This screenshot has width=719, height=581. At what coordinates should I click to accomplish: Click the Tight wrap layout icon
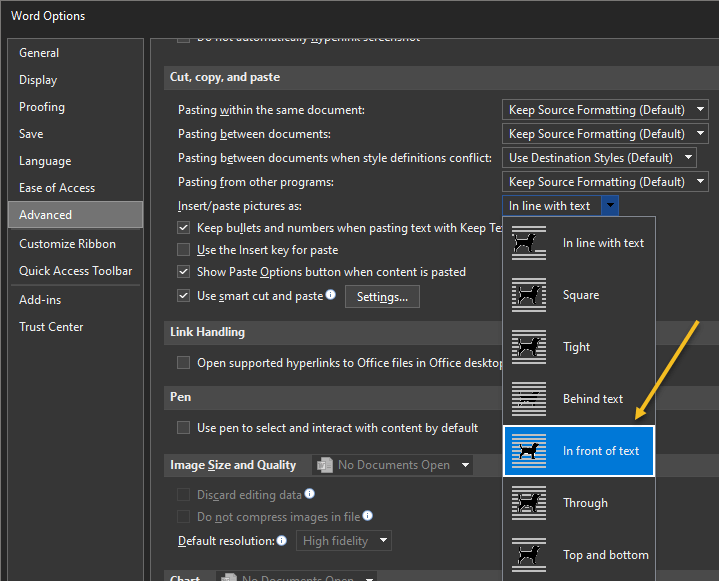tap(529, 347)
